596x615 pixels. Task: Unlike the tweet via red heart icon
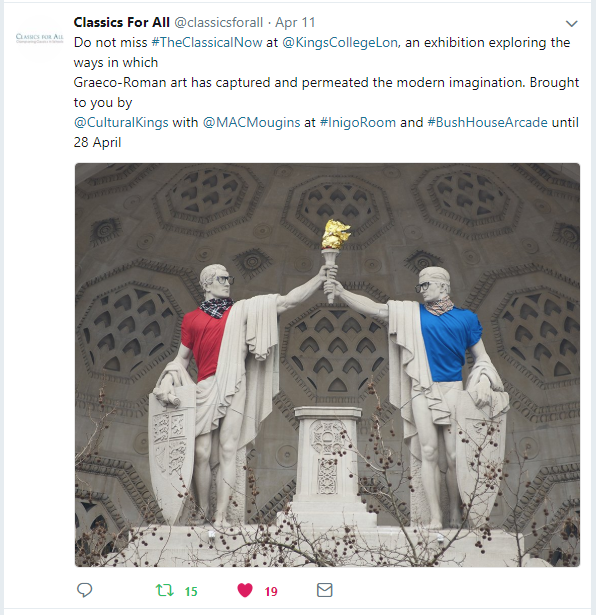click(245, 590)
